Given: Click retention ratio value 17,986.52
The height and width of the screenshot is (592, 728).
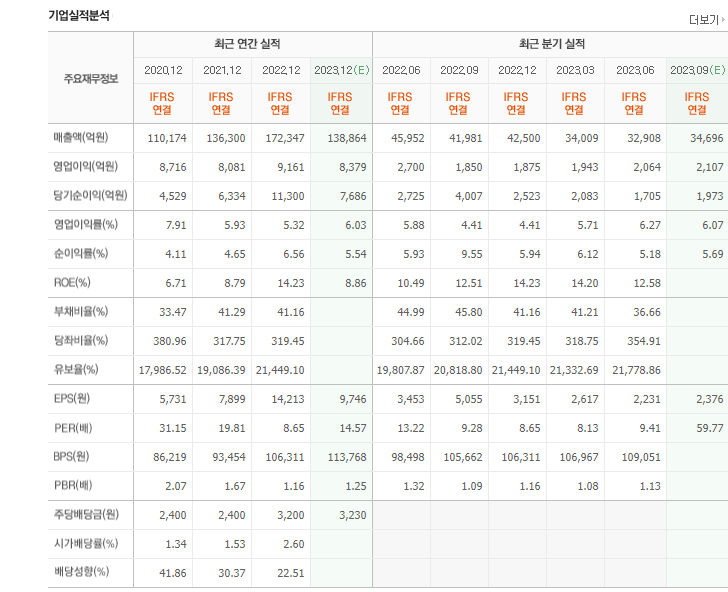Looking at the screenshot, I should point(162,370).
